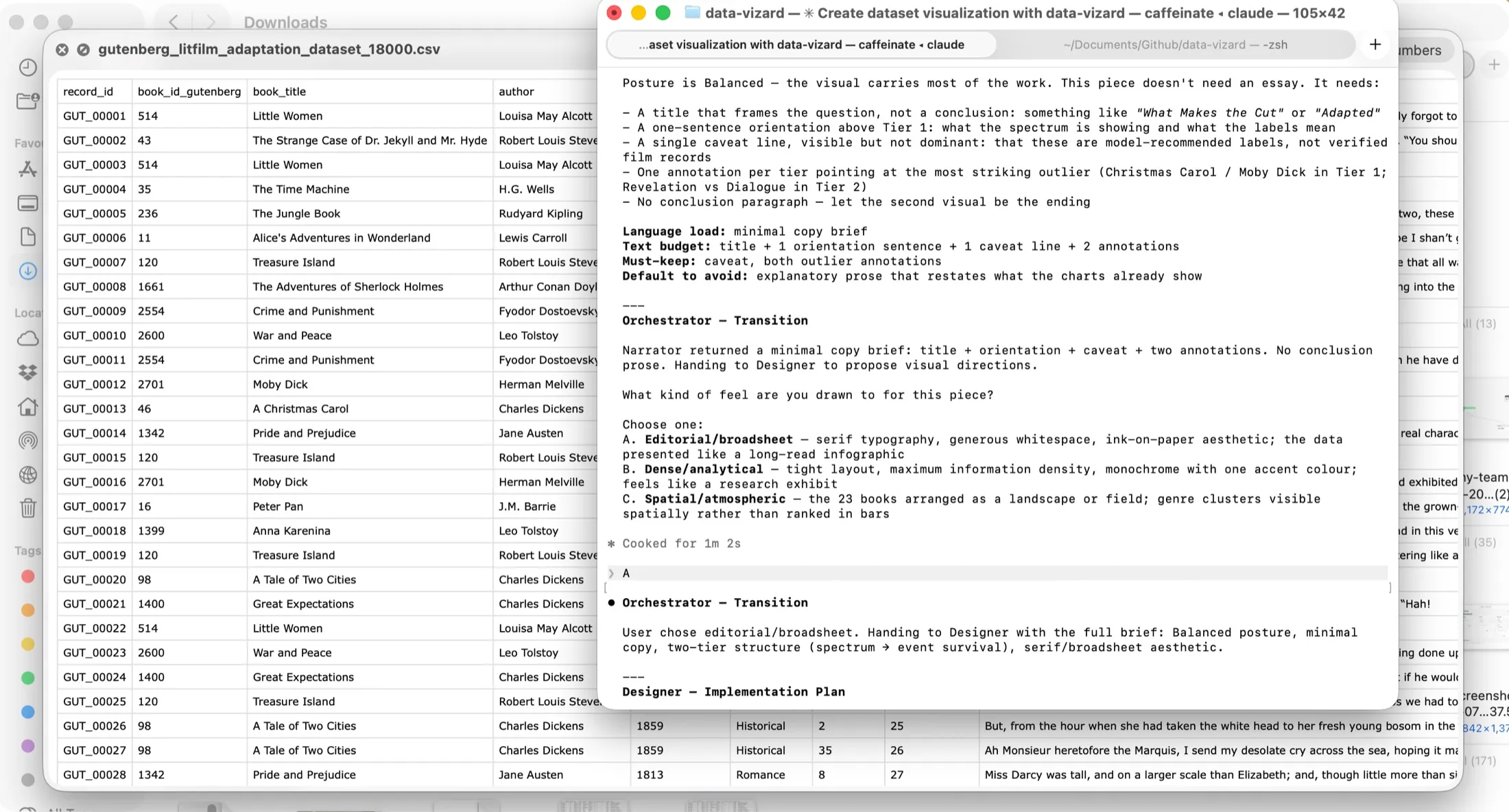Click the 'Cooked for 1m 2s' status line
Viewport: 1509px width, 812px height.
[681, 544]
